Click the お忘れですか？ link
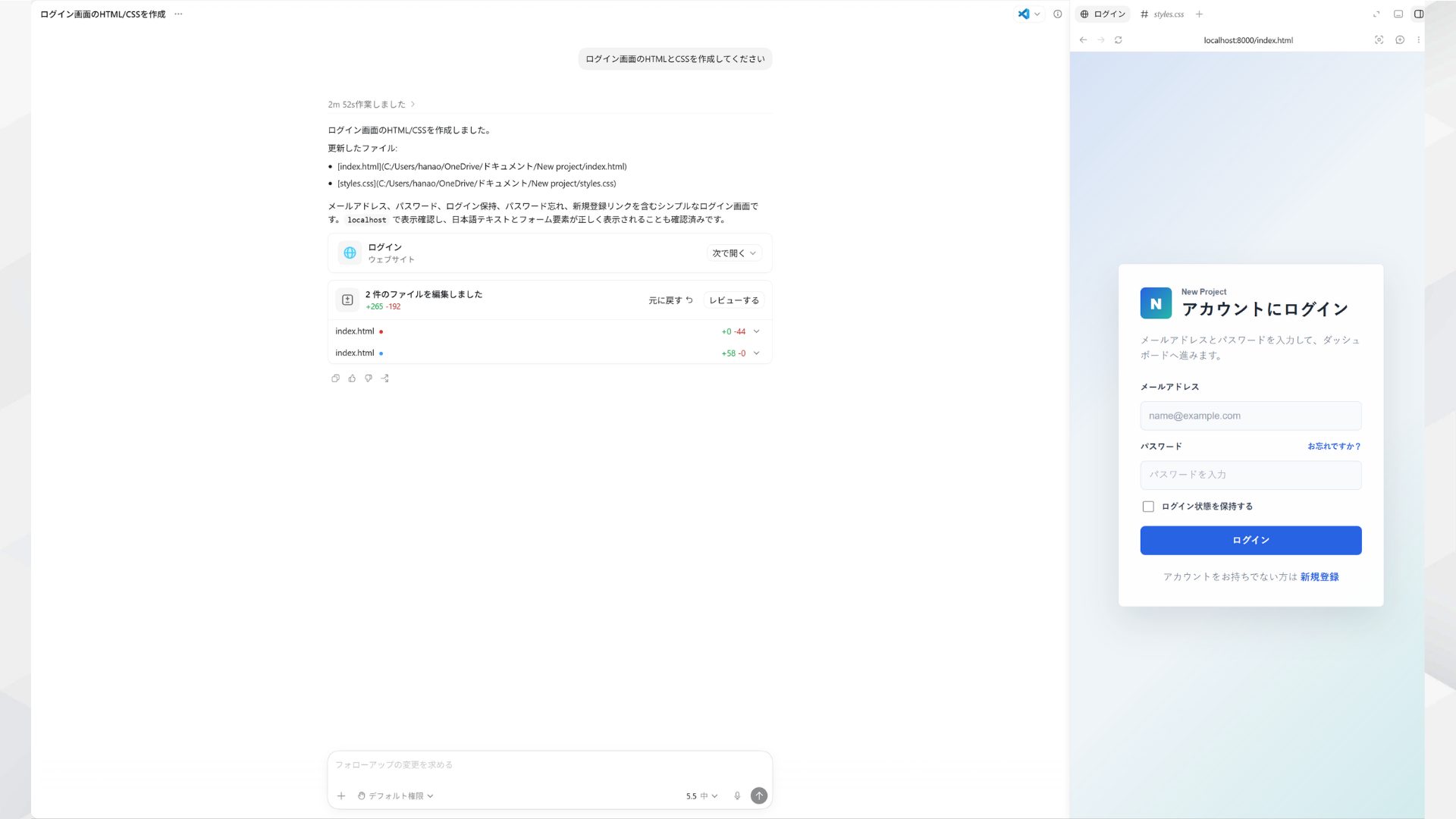 click(x=1334, y=447)
